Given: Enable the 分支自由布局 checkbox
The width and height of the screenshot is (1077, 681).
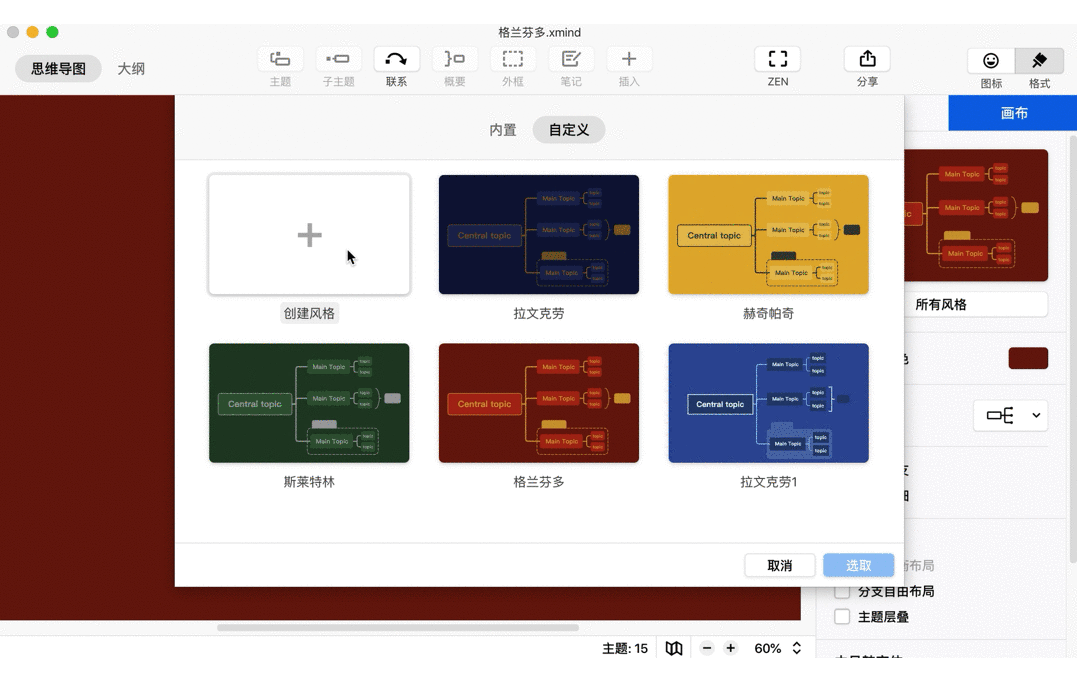Looking at the screenshot, I should (841, 591).
